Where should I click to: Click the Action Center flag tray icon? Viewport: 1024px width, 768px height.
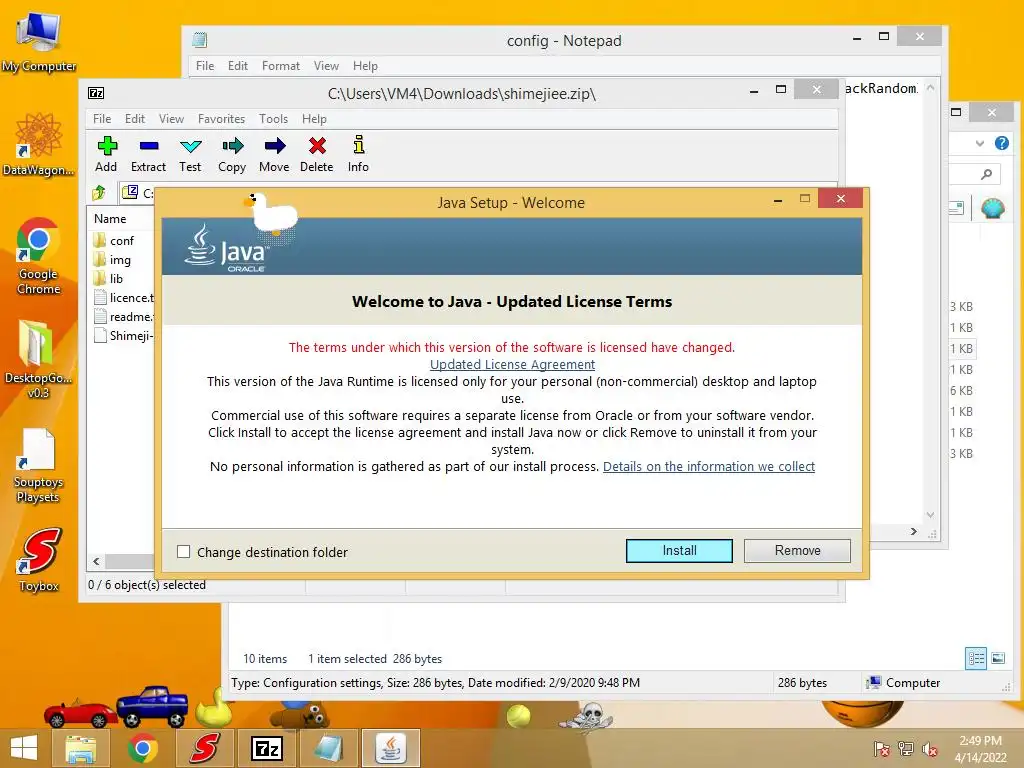pos(882,749)
